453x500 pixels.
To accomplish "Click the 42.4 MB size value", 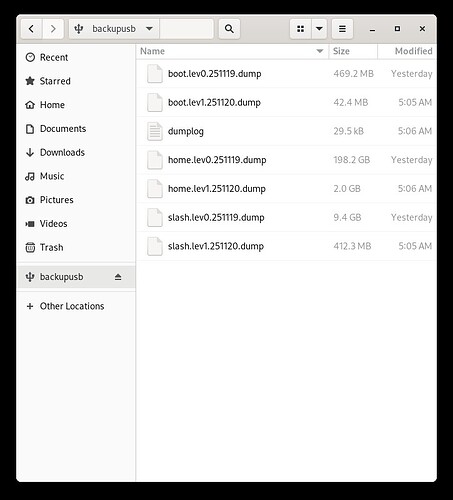I will click(x=351, y=102).
